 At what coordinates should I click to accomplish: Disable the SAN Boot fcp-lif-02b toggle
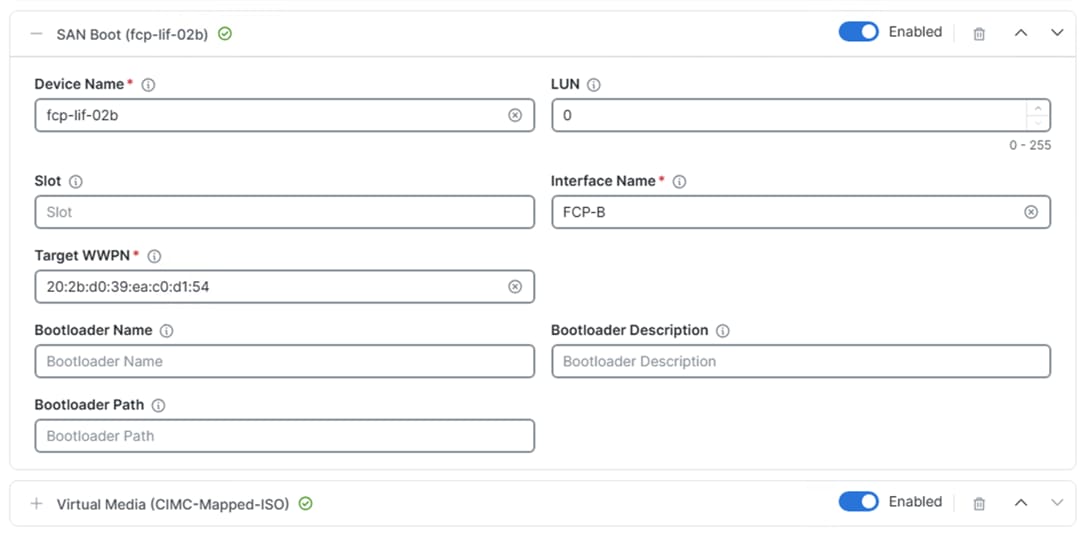pyautogui.click(x=859, y=32)
